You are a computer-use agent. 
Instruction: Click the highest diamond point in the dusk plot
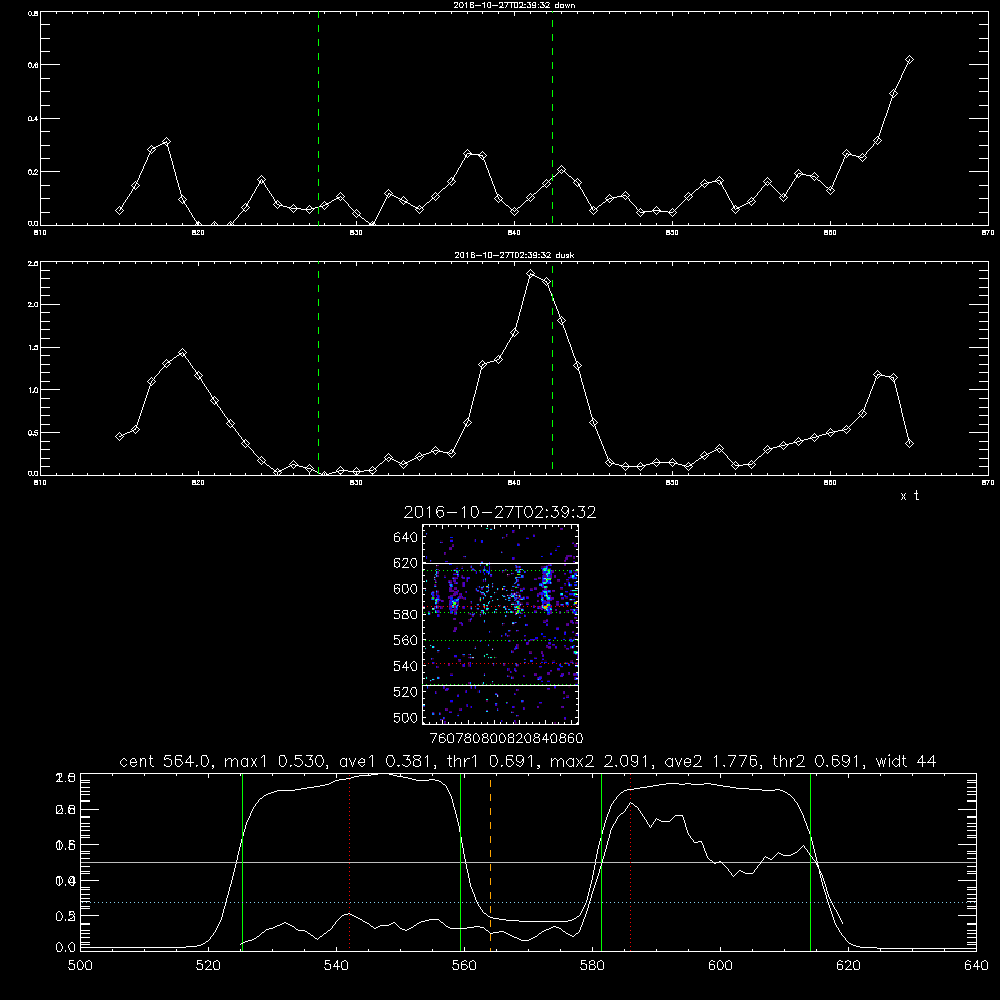(x=531, y=274)
